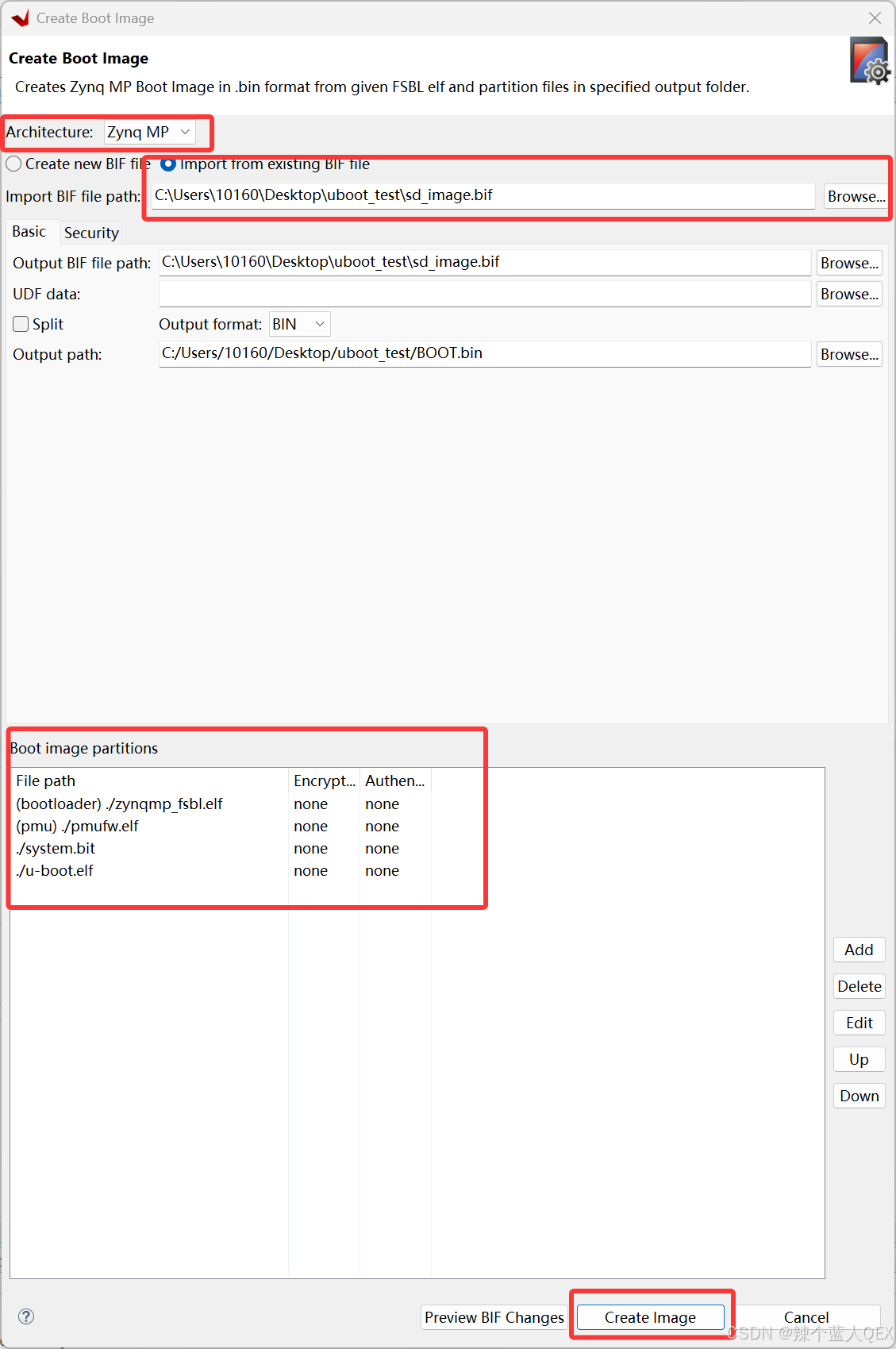Click the Encrypt... column header
Image resolution: width=896 pixels, height=1349 pixels.
click(x=324, y=780)
